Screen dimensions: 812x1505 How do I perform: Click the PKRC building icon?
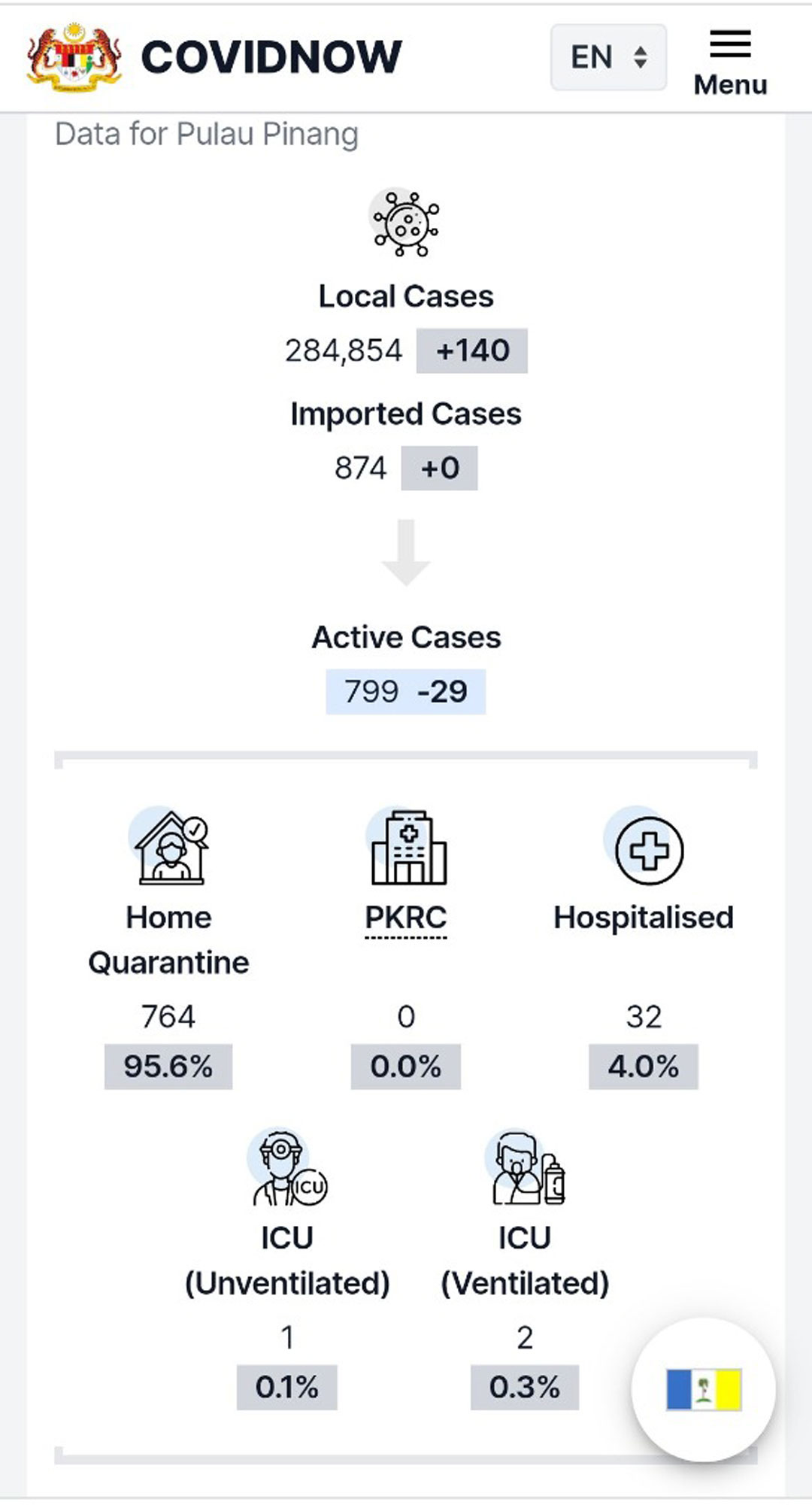[407, 846]
